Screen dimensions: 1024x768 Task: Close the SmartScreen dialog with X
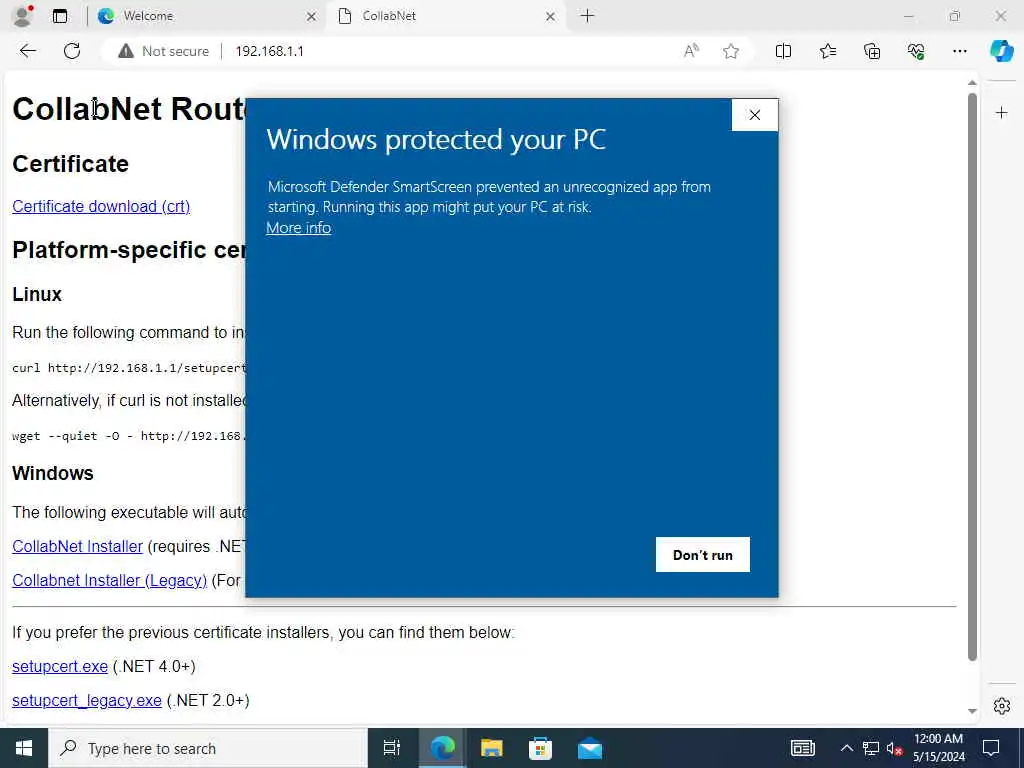click(x=754, y=115)
